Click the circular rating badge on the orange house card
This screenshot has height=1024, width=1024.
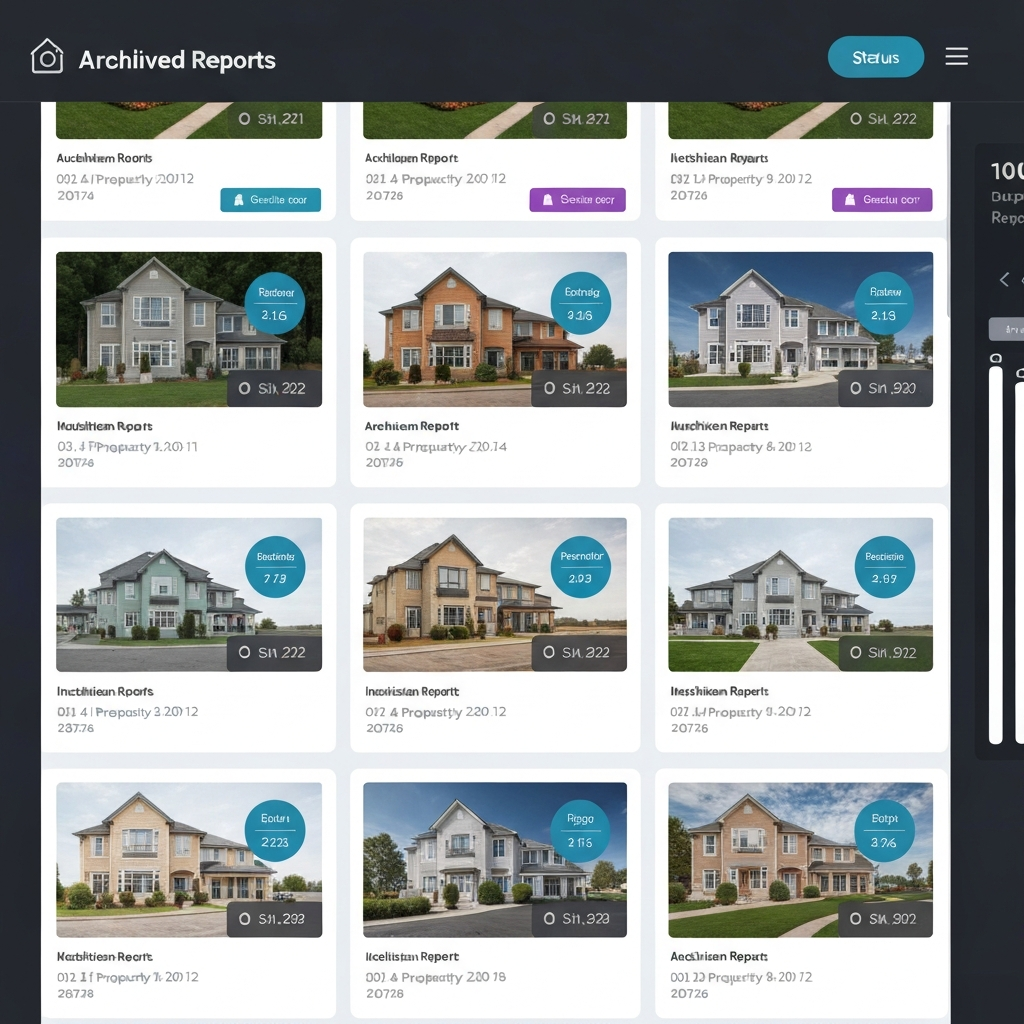581,299
